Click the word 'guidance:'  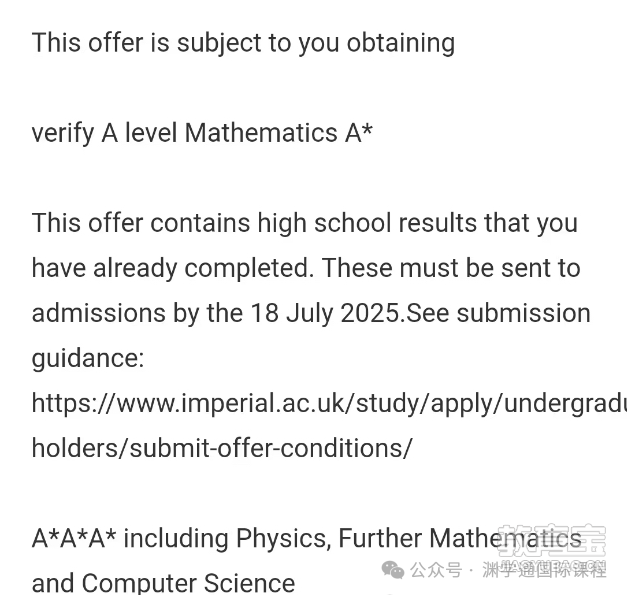click(x=88, y=359)
